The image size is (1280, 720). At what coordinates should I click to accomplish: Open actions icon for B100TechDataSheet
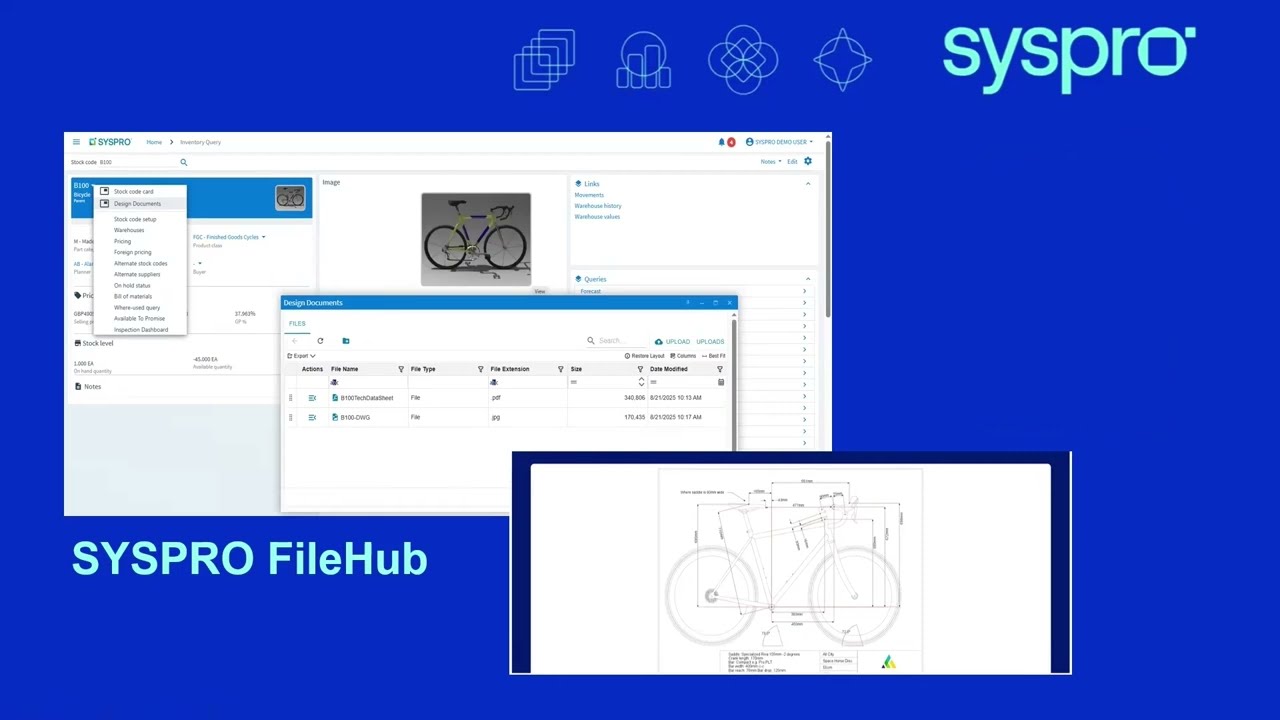pos(312,398)
